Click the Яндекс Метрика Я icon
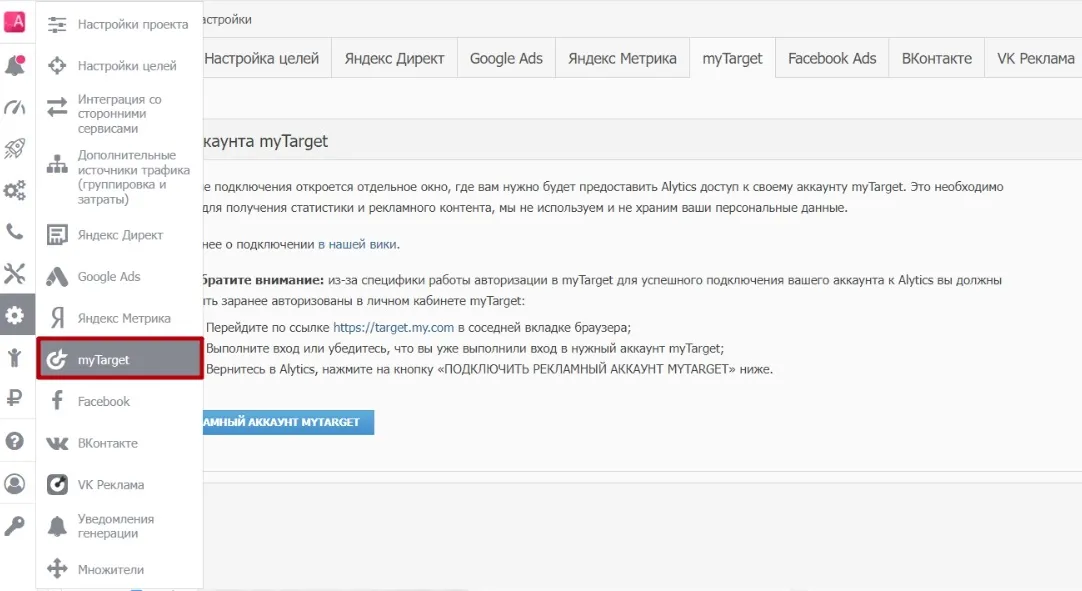This screenshot has height=591, width=1082. (x=57, y=318)
